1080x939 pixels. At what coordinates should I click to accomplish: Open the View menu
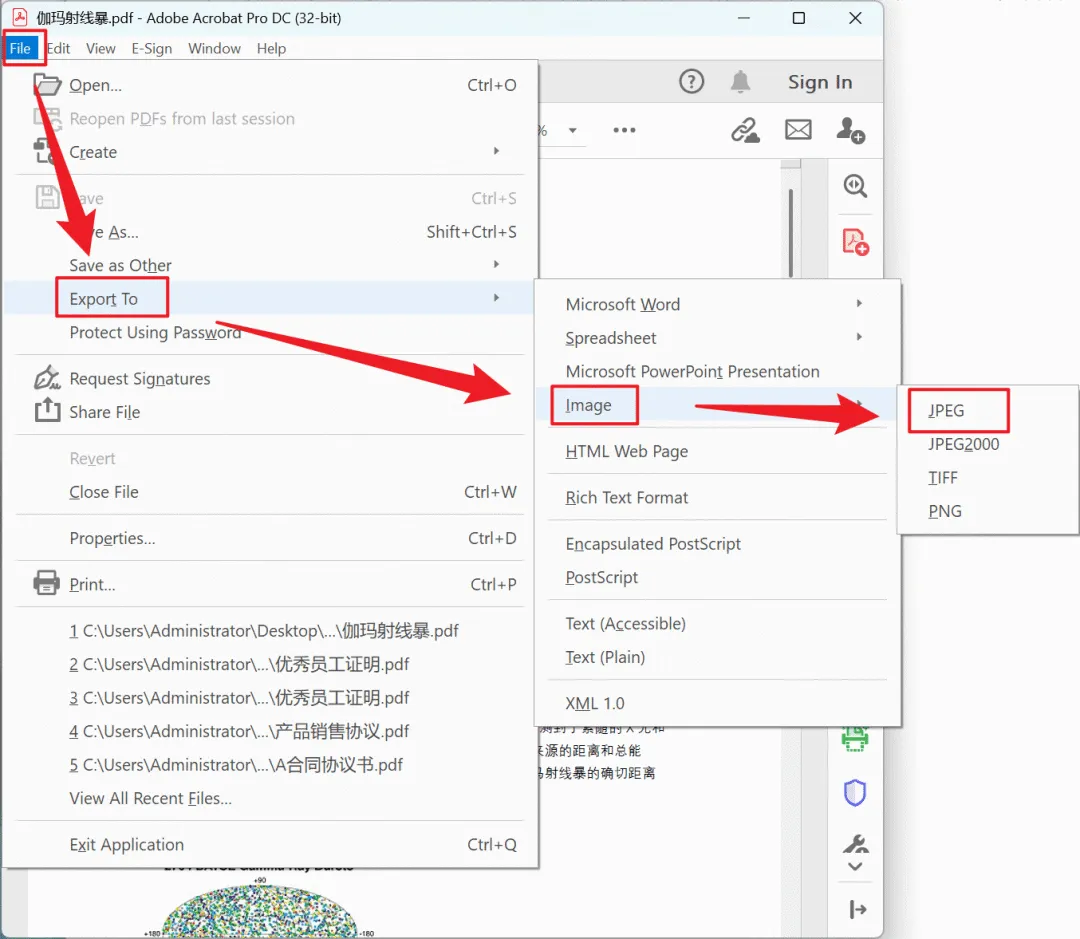pos(101,48)
